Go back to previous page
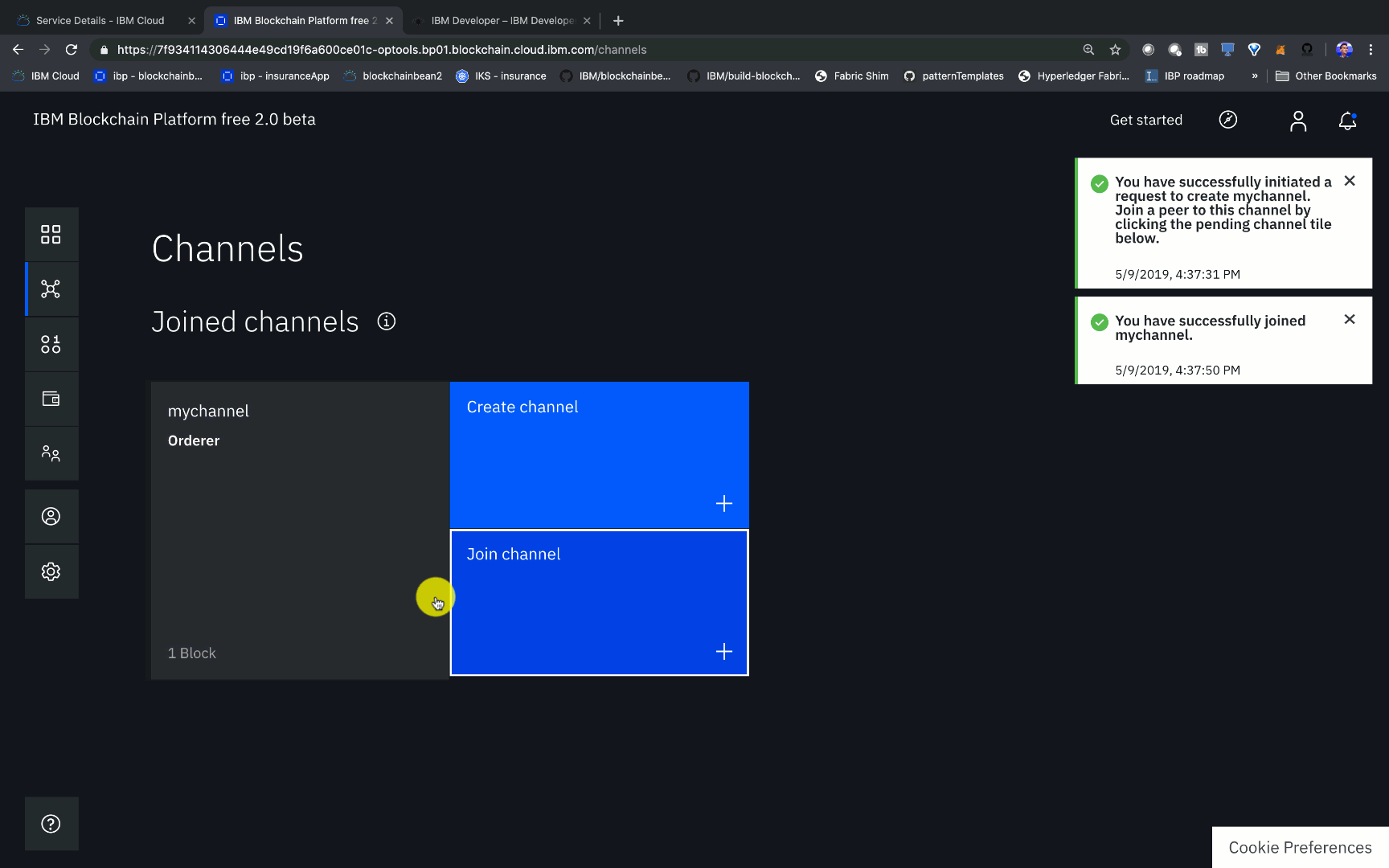The width and height of the screenshot is (1389, 868). pyautogui.click(x=18, y=49)
